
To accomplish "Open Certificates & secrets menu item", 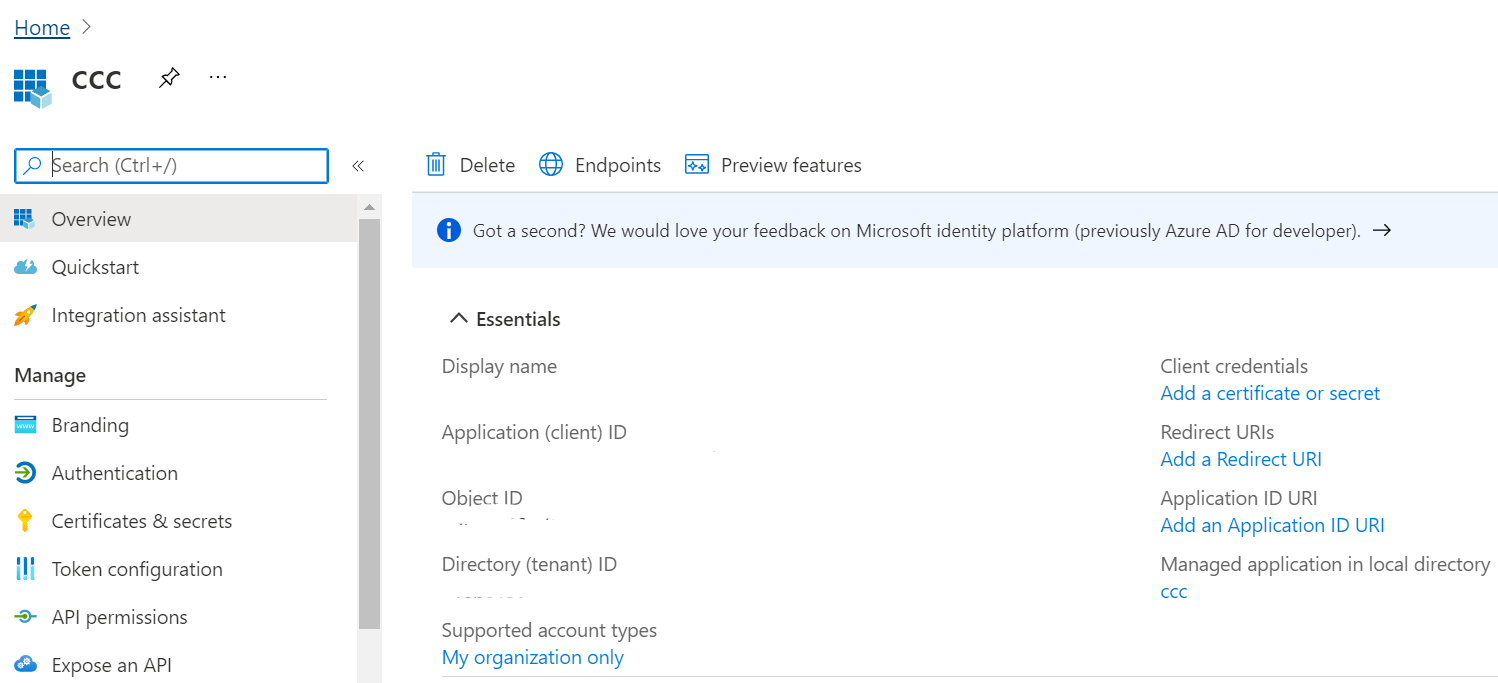I will tap(178, 521).
